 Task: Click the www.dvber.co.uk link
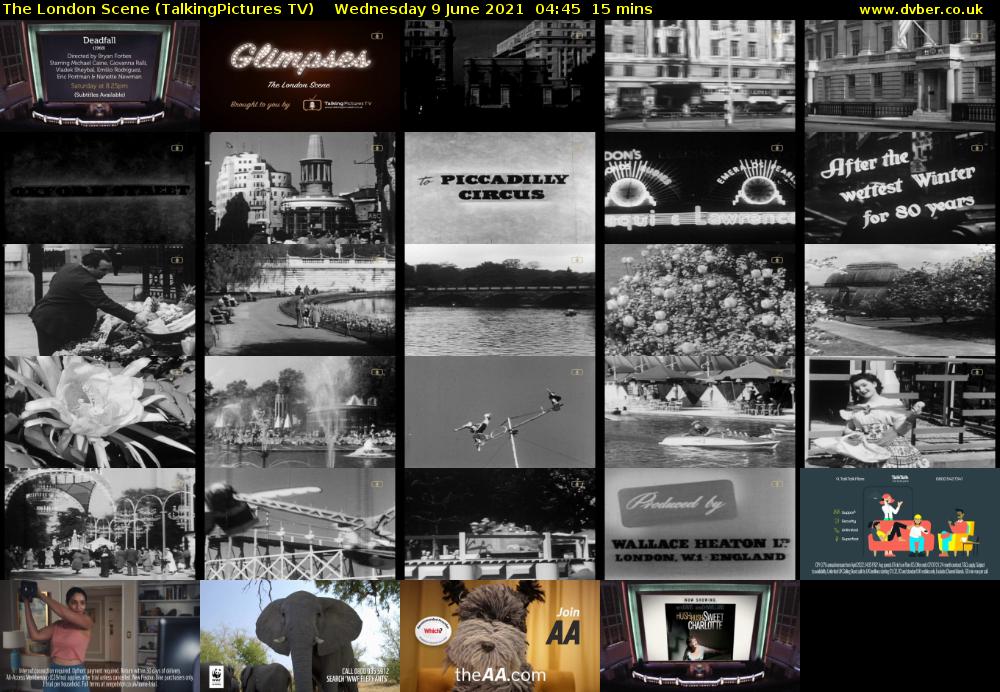pos(926,9)
